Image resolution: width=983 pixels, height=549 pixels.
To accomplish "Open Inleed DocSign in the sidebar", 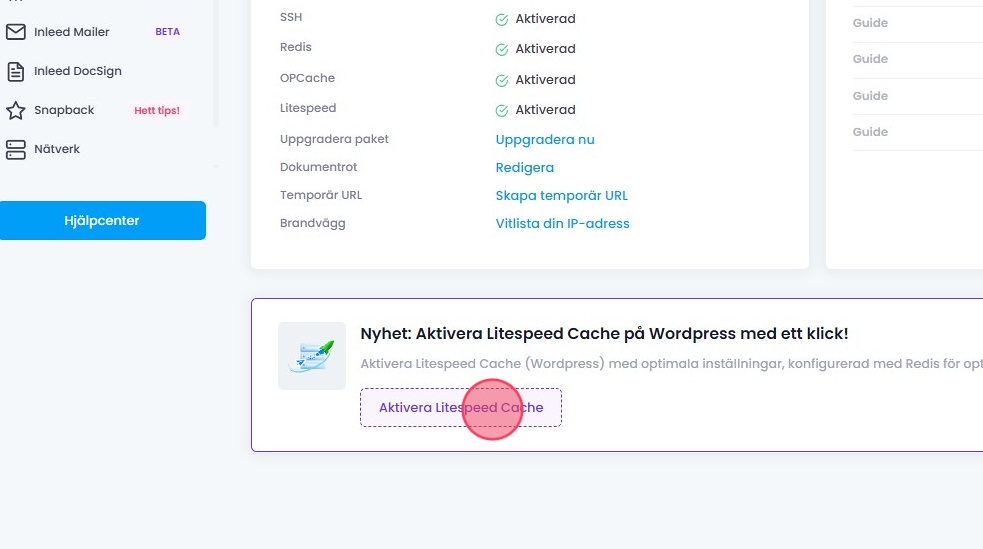I will [78, 71].
